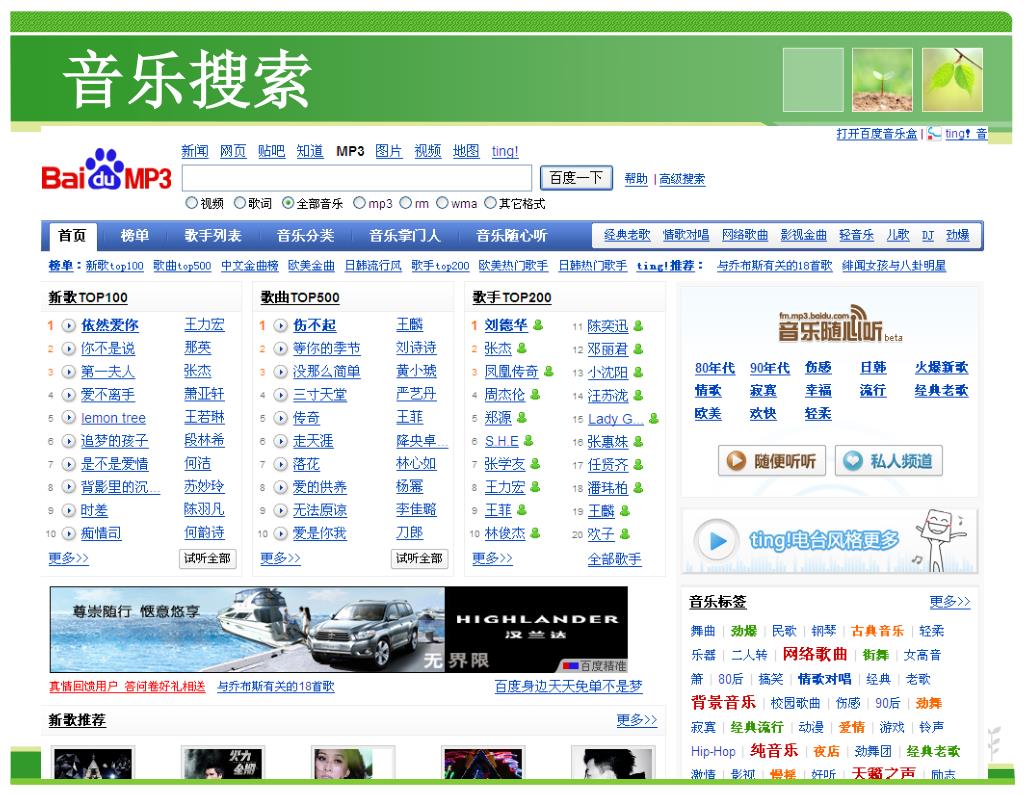Click the 网络歌曲 music tag
Viewport: 1024px width, 794px height.
coord(814,654)
